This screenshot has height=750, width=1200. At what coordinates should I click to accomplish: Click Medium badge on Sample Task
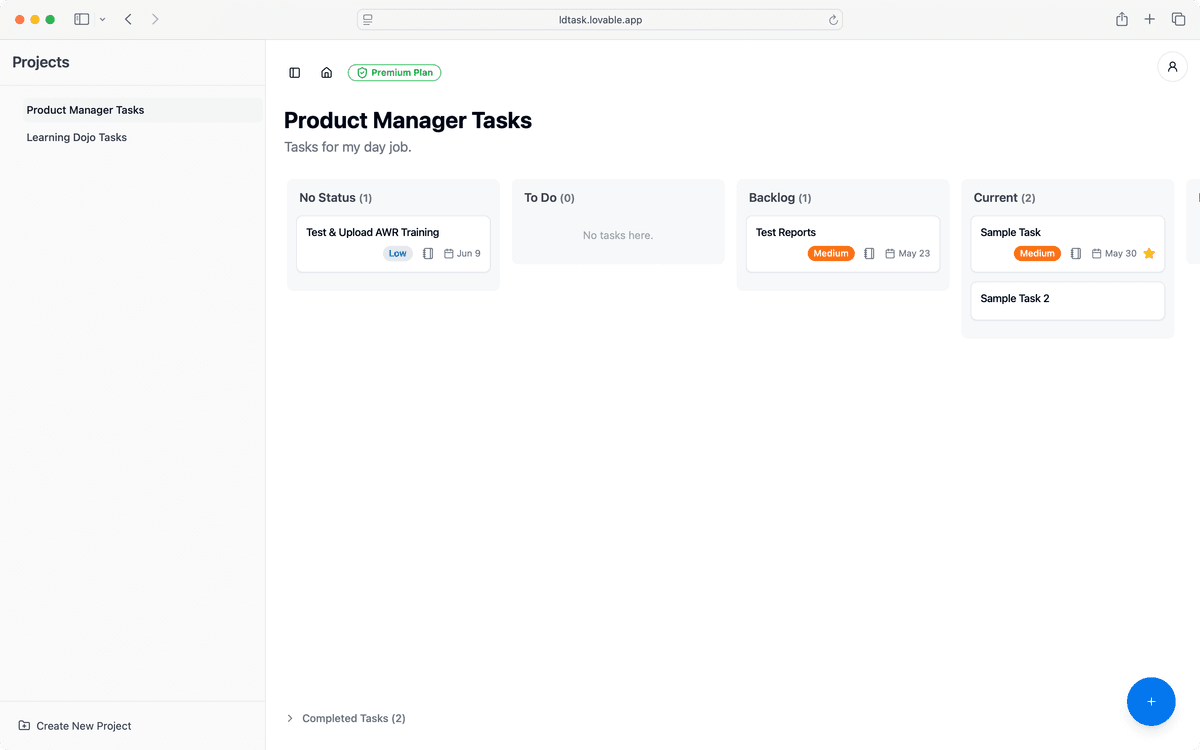tap(1037, 254)
